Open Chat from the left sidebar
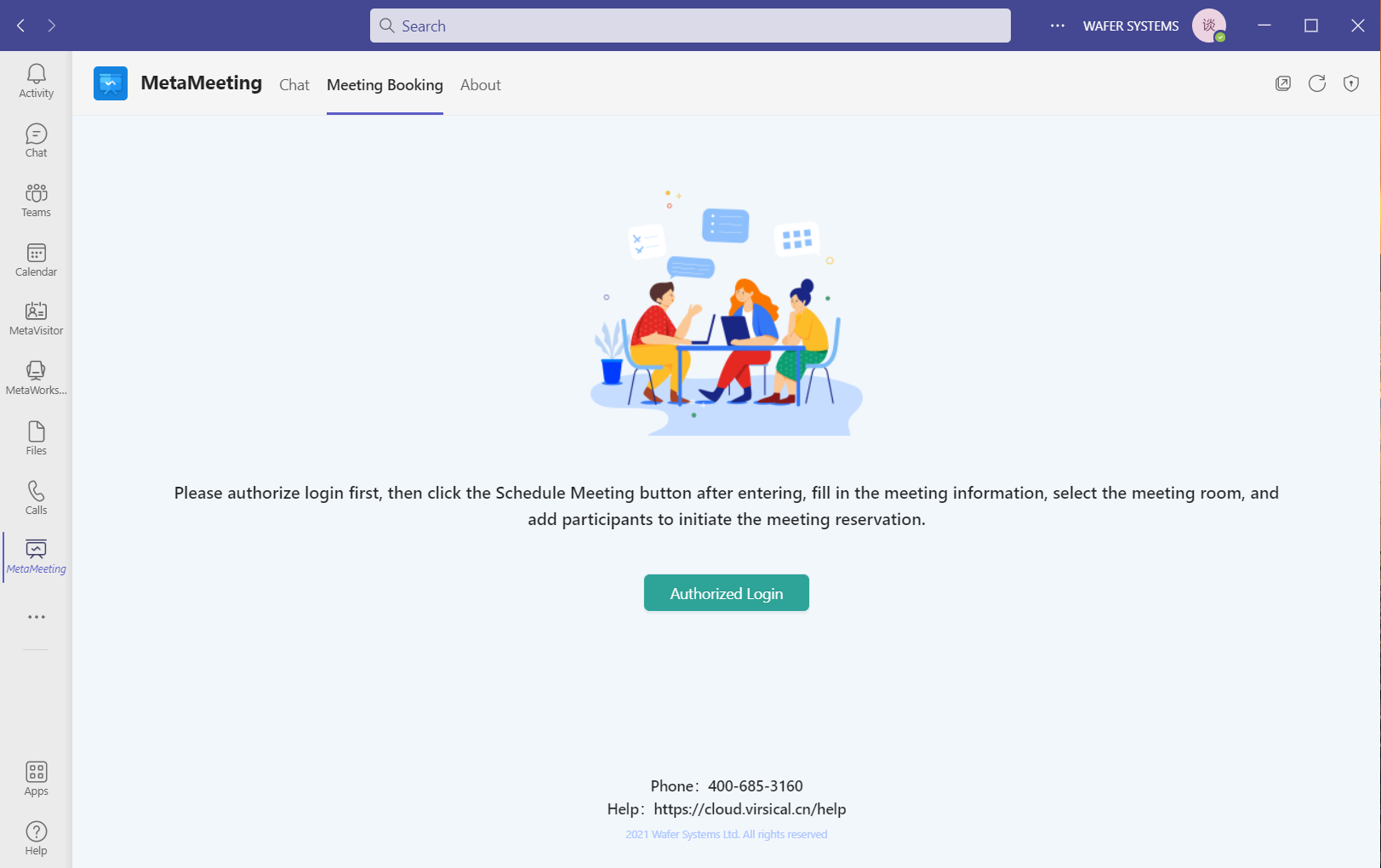The image size is (1381, 868). [36, 141]
